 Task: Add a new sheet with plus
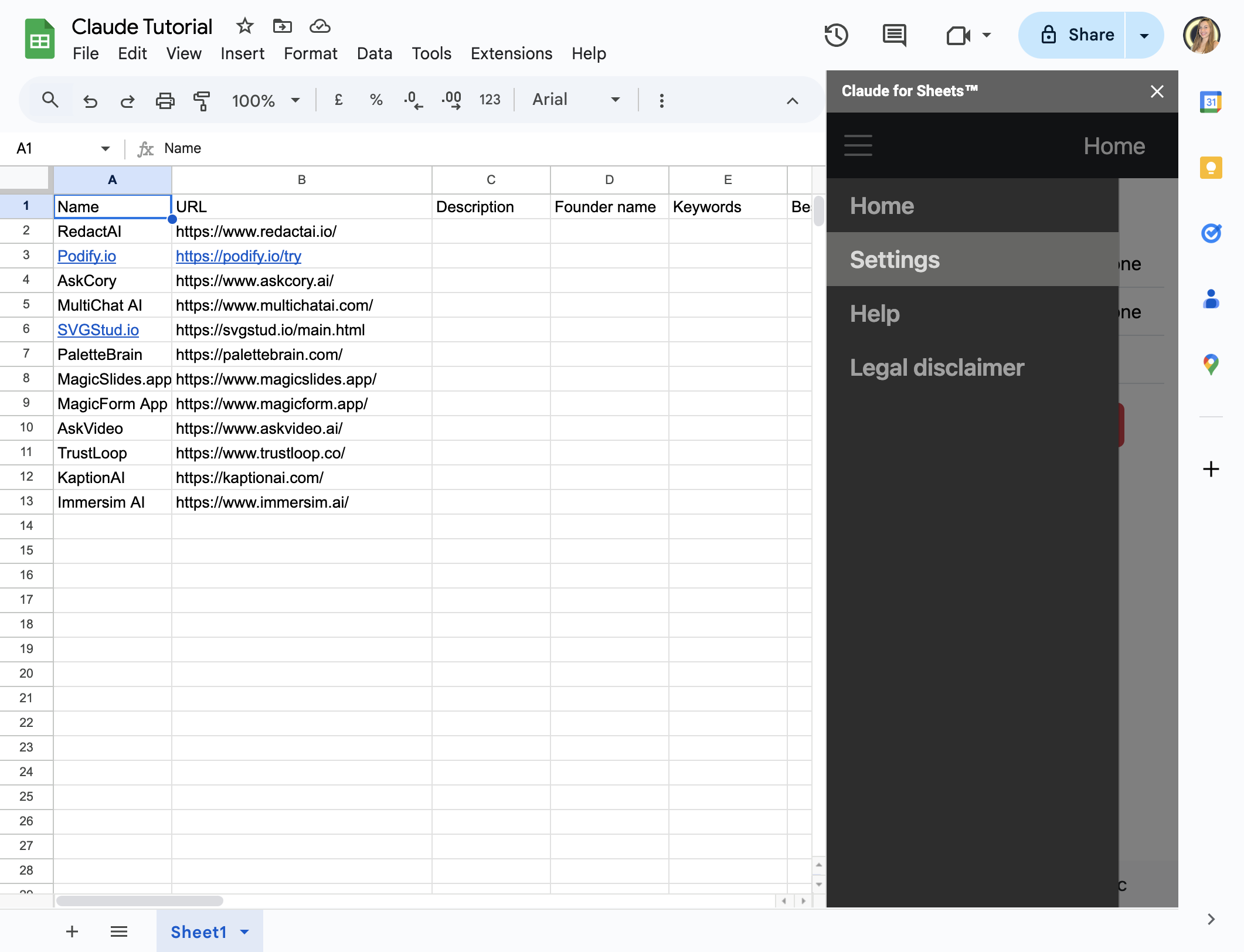pos(72,931)
